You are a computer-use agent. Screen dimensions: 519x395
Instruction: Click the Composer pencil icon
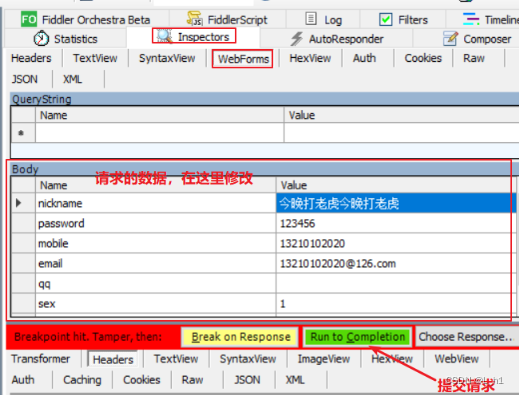[x=450, y=38]
